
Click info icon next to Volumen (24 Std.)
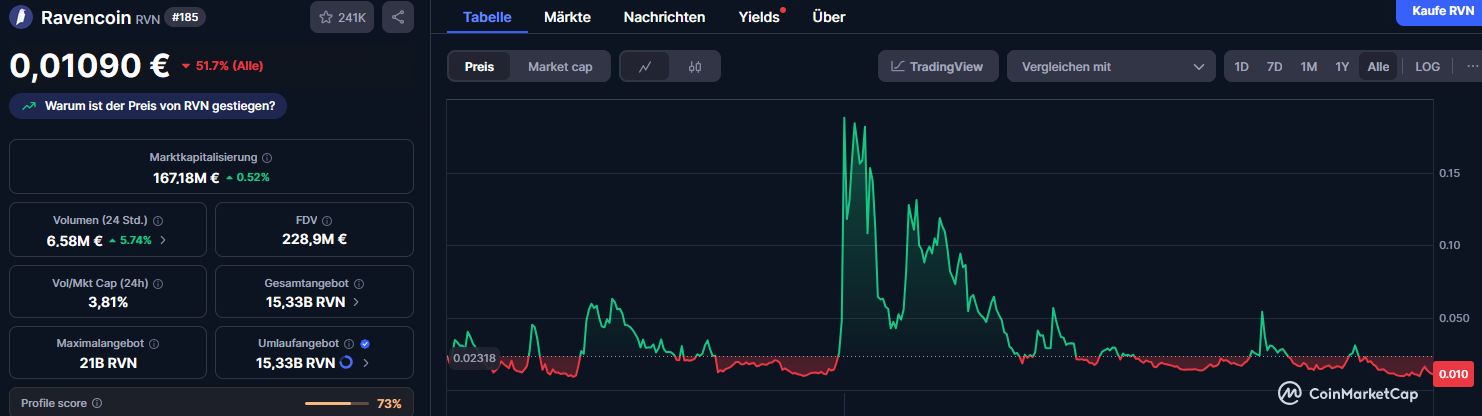158,220
